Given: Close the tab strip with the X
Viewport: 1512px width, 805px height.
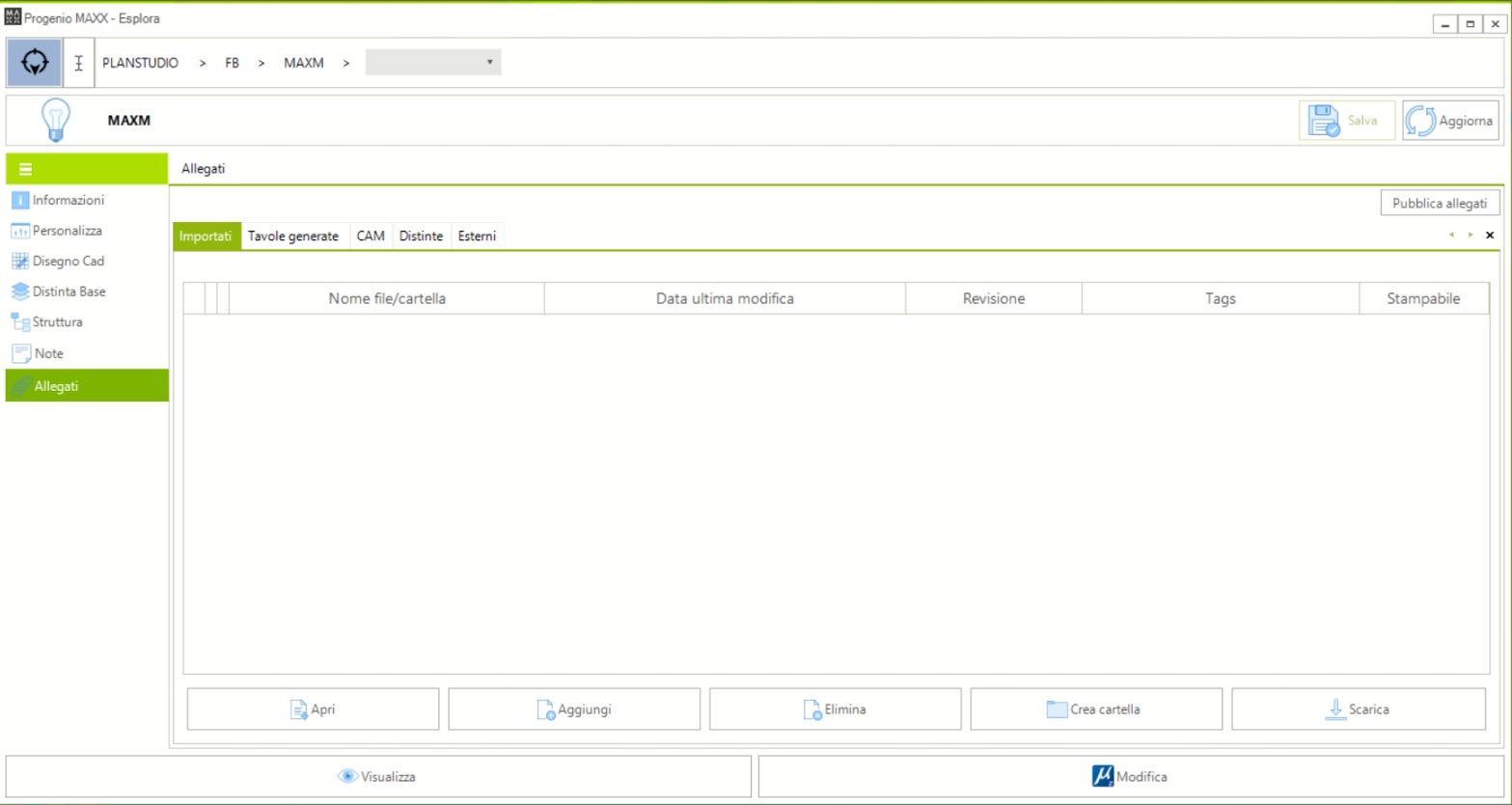Looking at the screenshot, I should click(x=1490, y=235).
